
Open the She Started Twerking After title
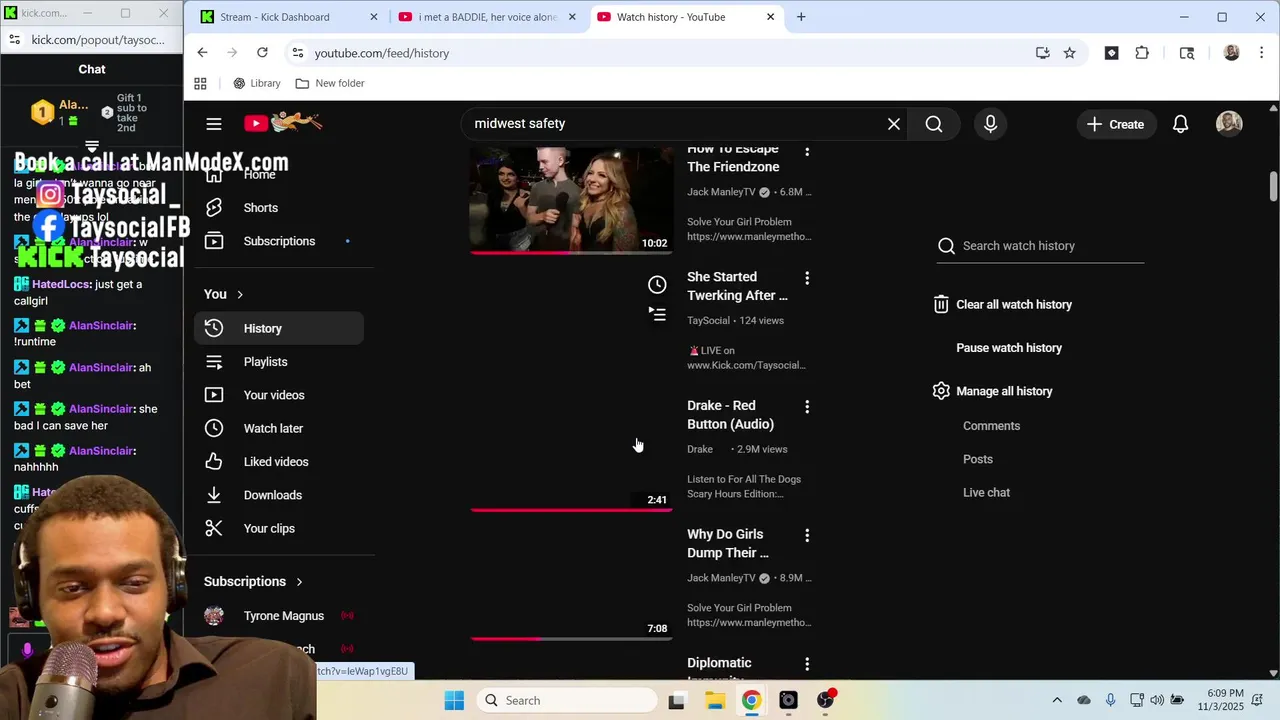tap(737, 286)
